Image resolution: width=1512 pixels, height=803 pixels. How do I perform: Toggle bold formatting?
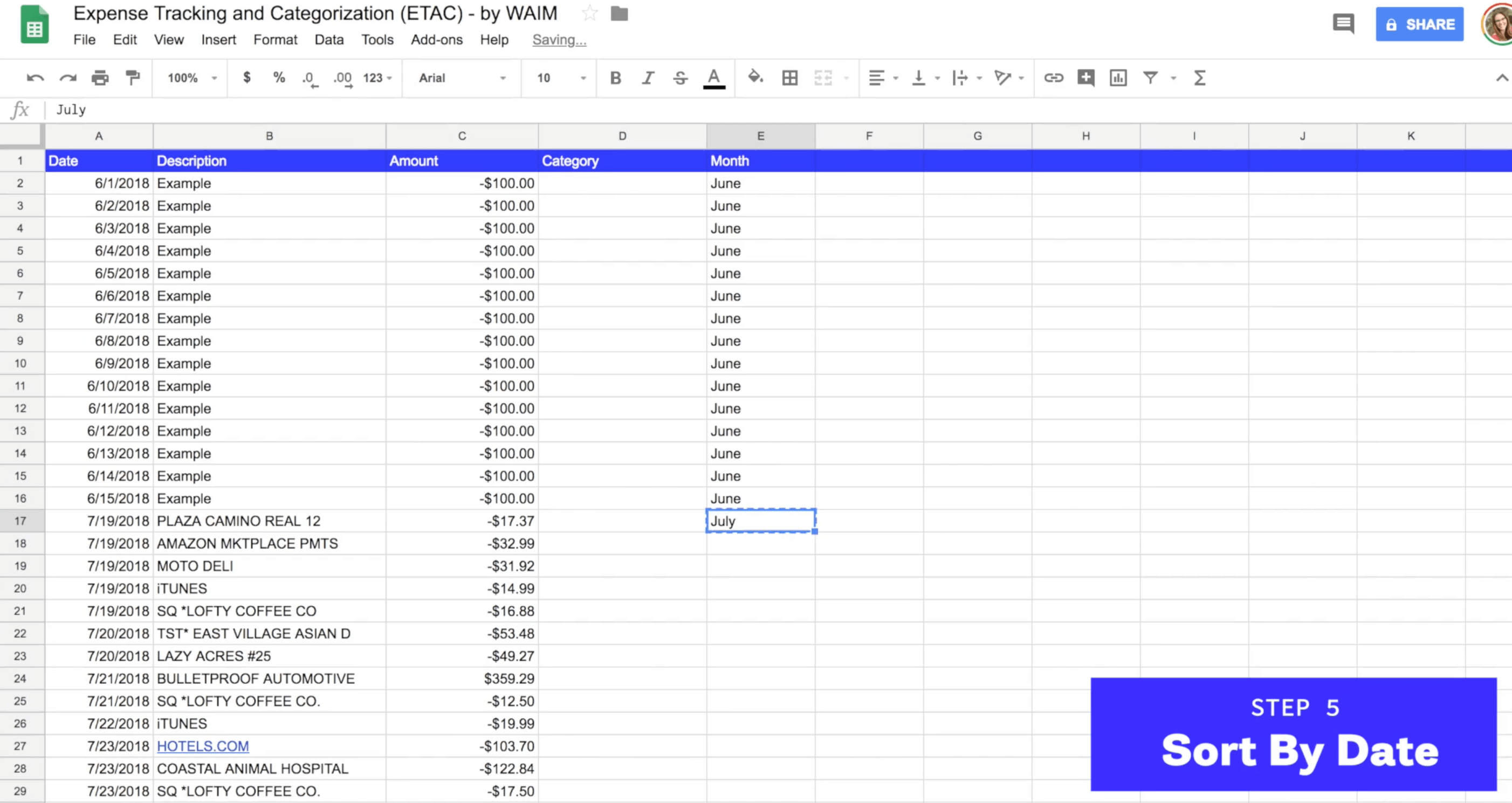pyautogui.click(x=615, y=78)
